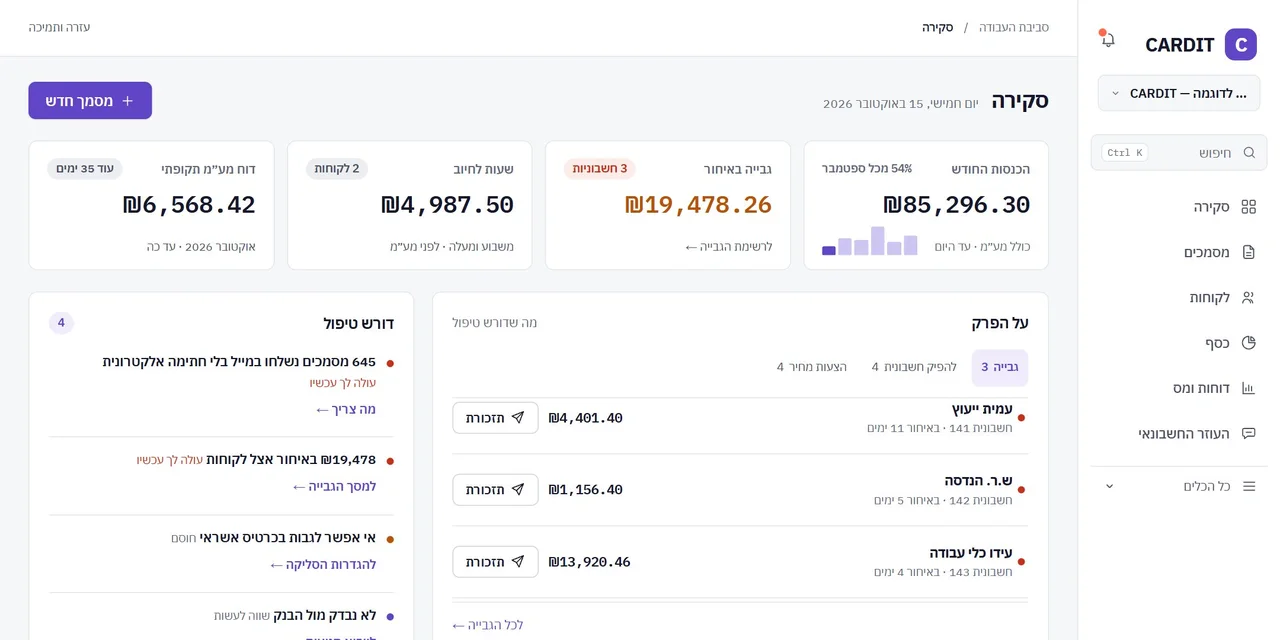Viewport: 1280px width, 640px height.
Task: Click the סביבת העבודה breadcrumb
Action: coord(1014,27)
